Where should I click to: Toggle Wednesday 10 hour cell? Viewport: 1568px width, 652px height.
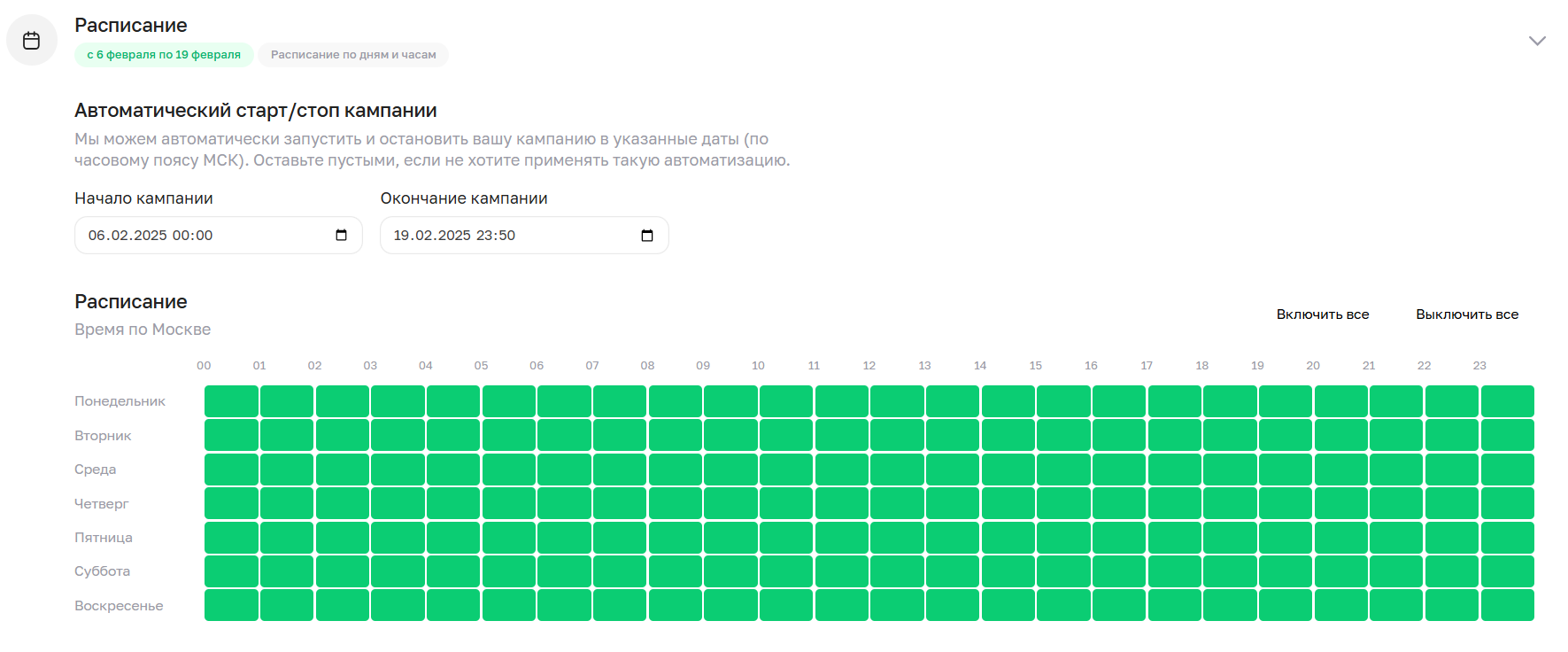coord(786,470)
